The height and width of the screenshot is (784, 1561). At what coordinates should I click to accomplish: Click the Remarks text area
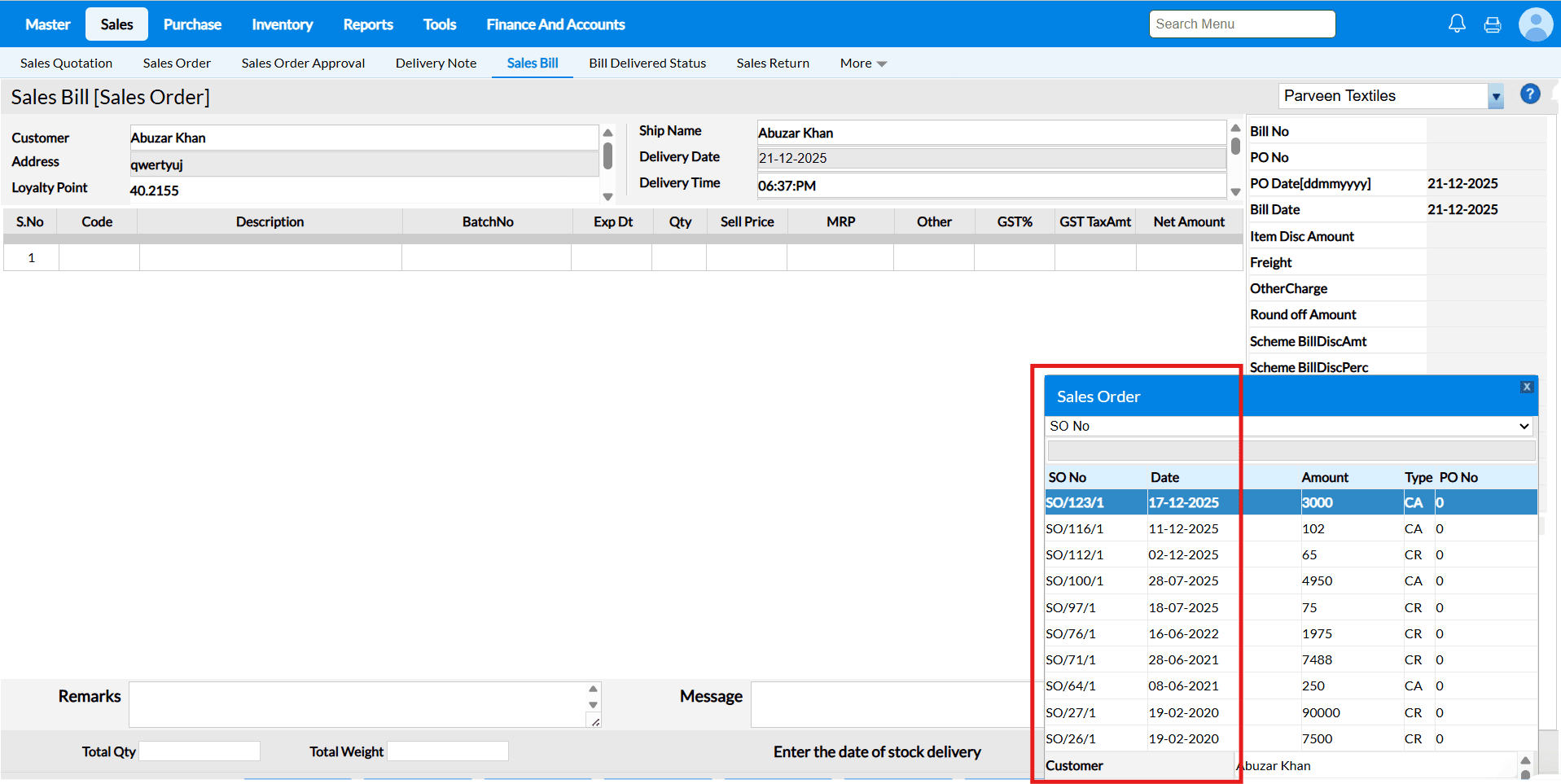pyautogui.click(x=357, y=704)
